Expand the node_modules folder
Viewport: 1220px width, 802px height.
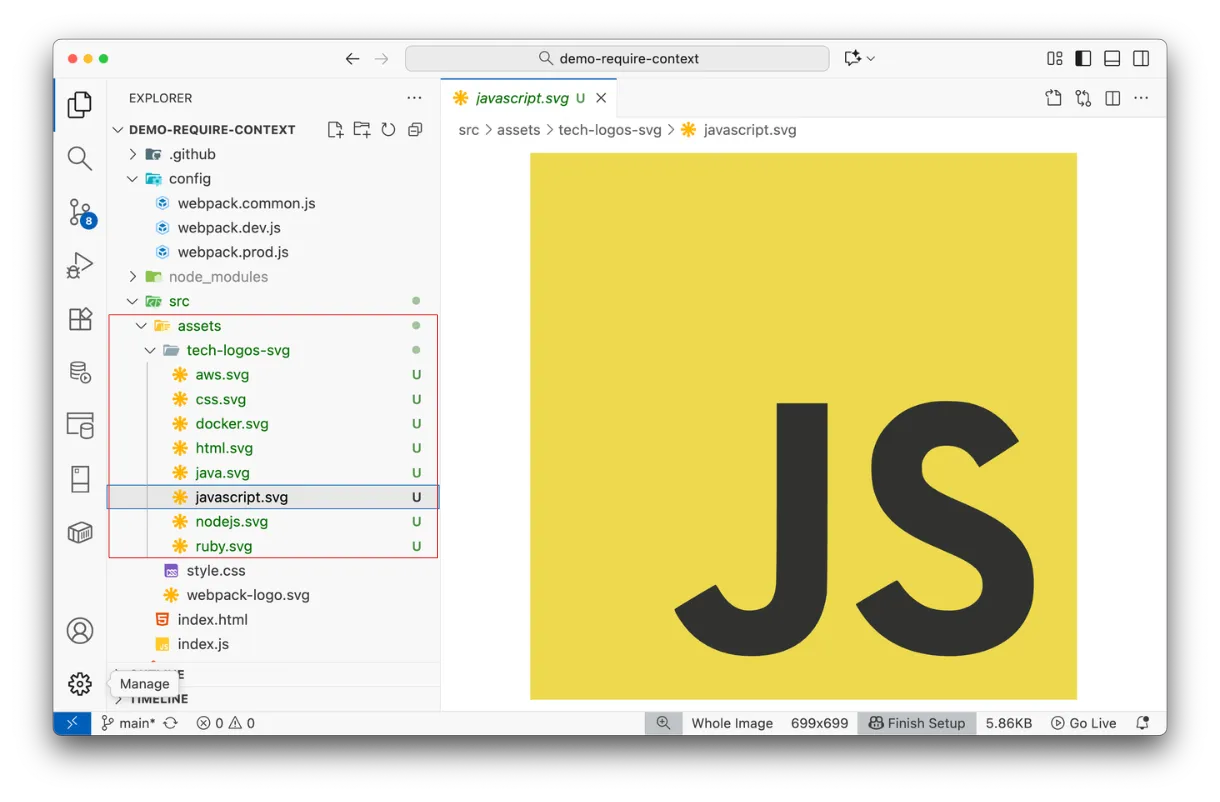pos(133,277)
